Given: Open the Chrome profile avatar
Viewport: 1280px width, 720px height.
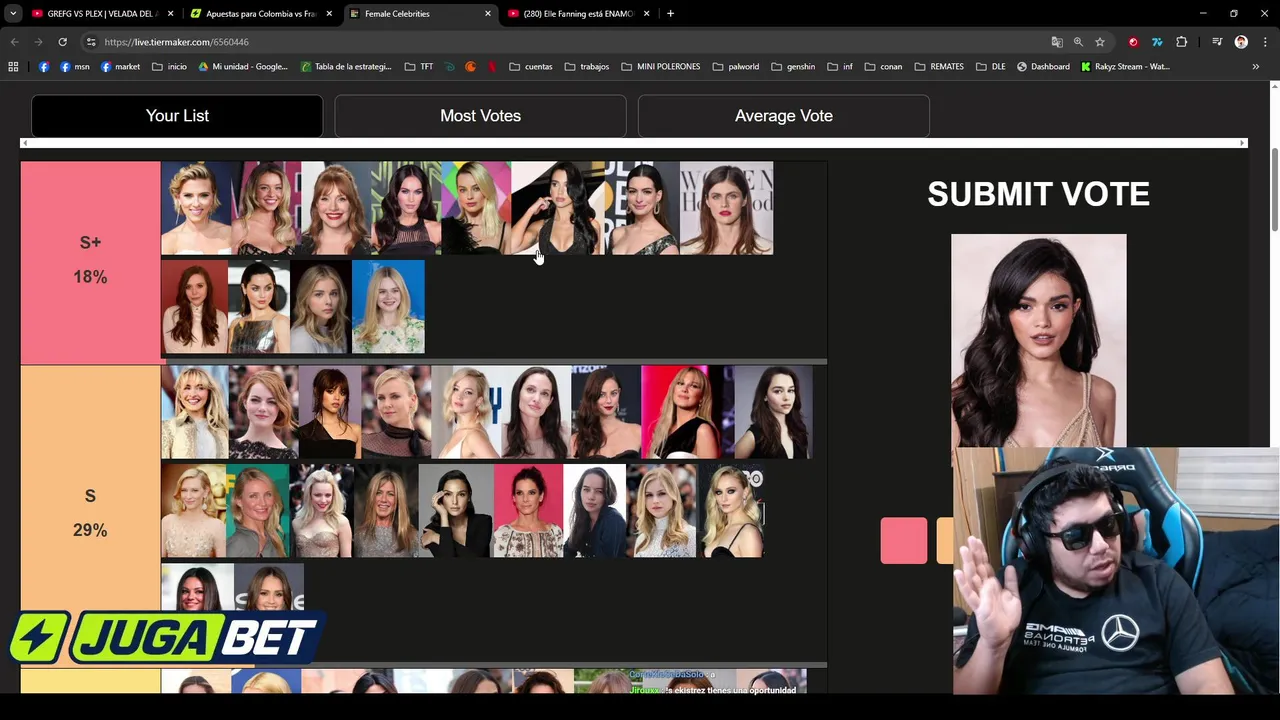Looking at the screenshot, I should [1241, 42].
